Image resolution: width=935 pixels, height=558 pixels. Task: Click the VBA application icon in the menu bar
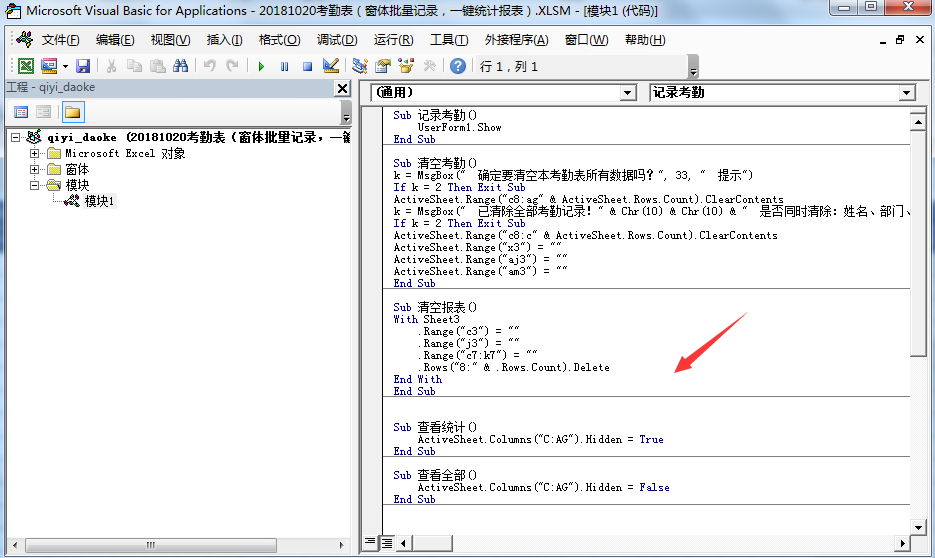24,39
